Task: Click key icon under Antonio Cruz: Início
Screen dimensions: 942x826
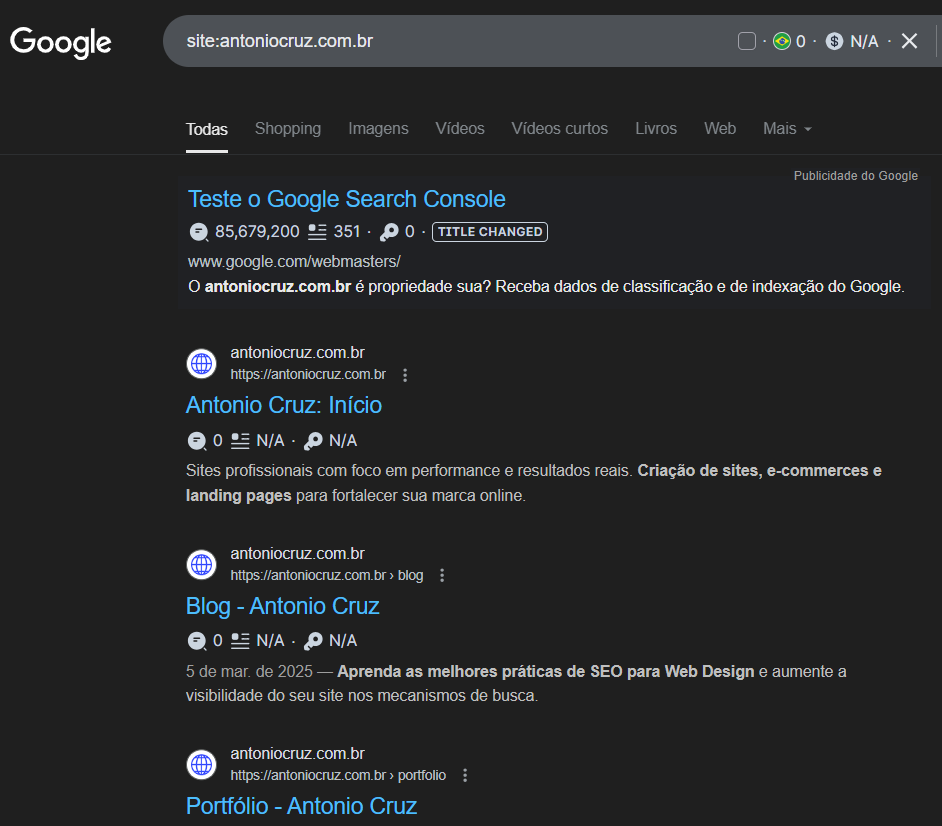Action: tap(313, 441)
